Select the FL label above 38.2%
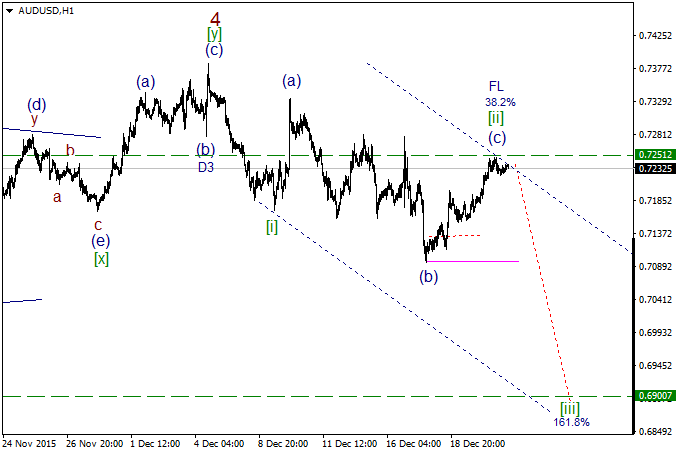 (x=496, y=86)
